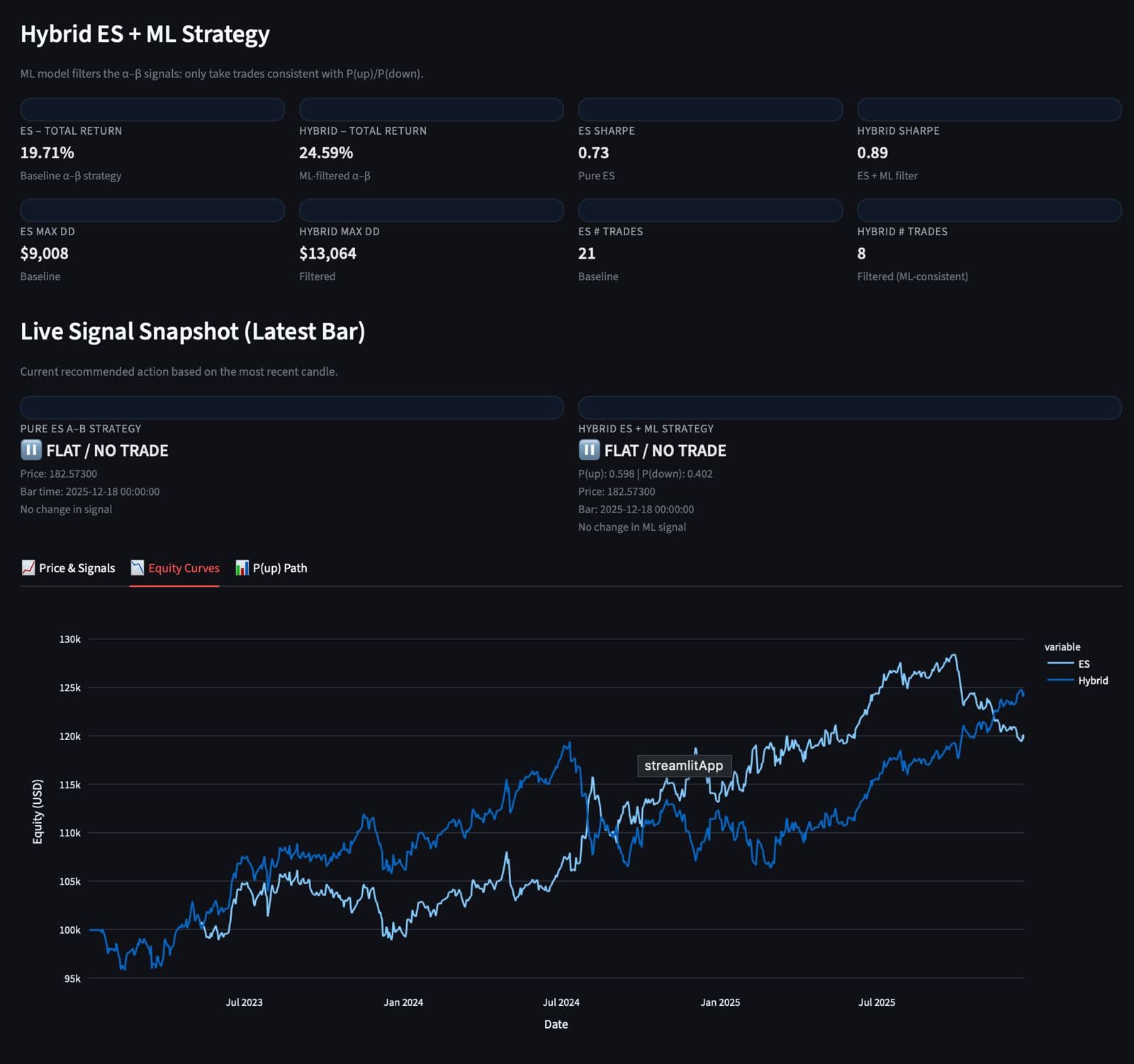Click the pause icon under Hybrid ES + ML Strategy
1134x1064 pixels.
coord(589,450)
